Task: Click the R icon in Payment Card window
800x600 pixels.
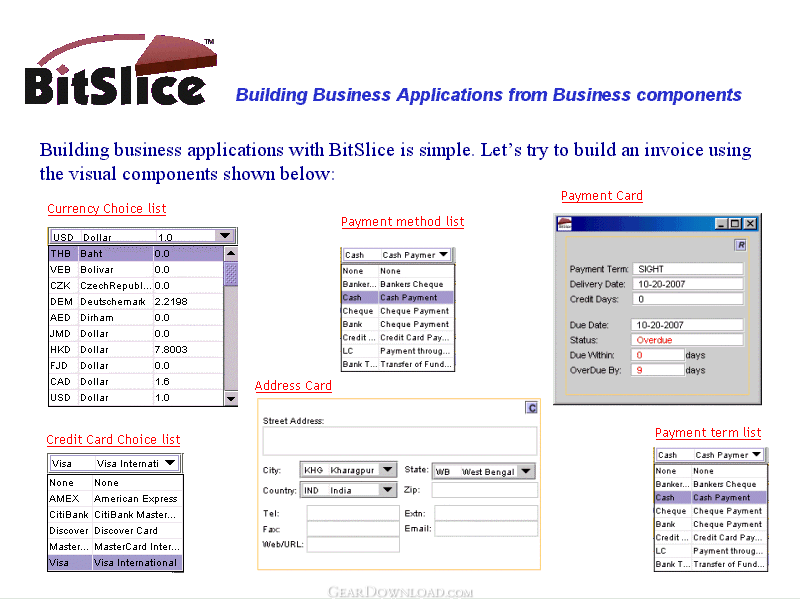Action: click(741, 244)
